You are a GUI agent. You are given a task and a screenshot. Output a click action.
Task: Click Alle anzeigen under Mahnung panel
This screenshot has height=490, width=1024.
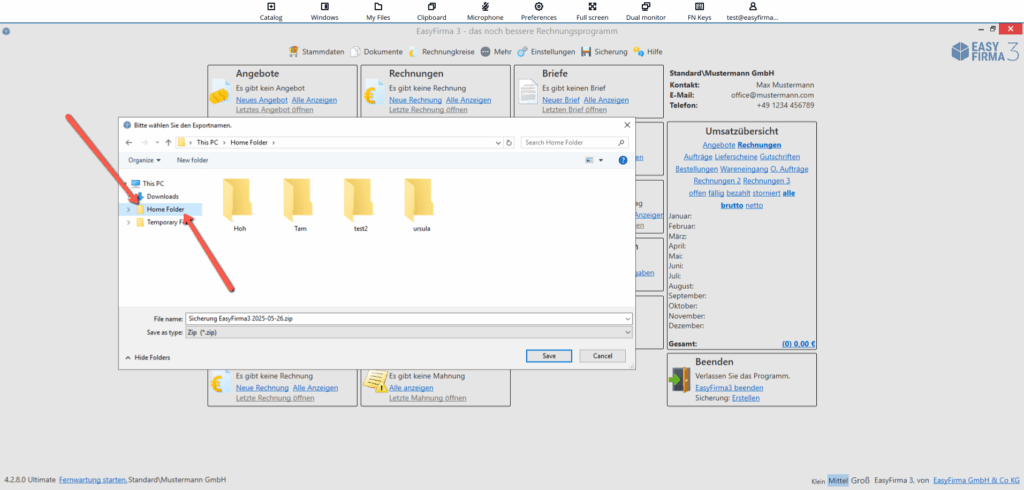pos(411,387)
